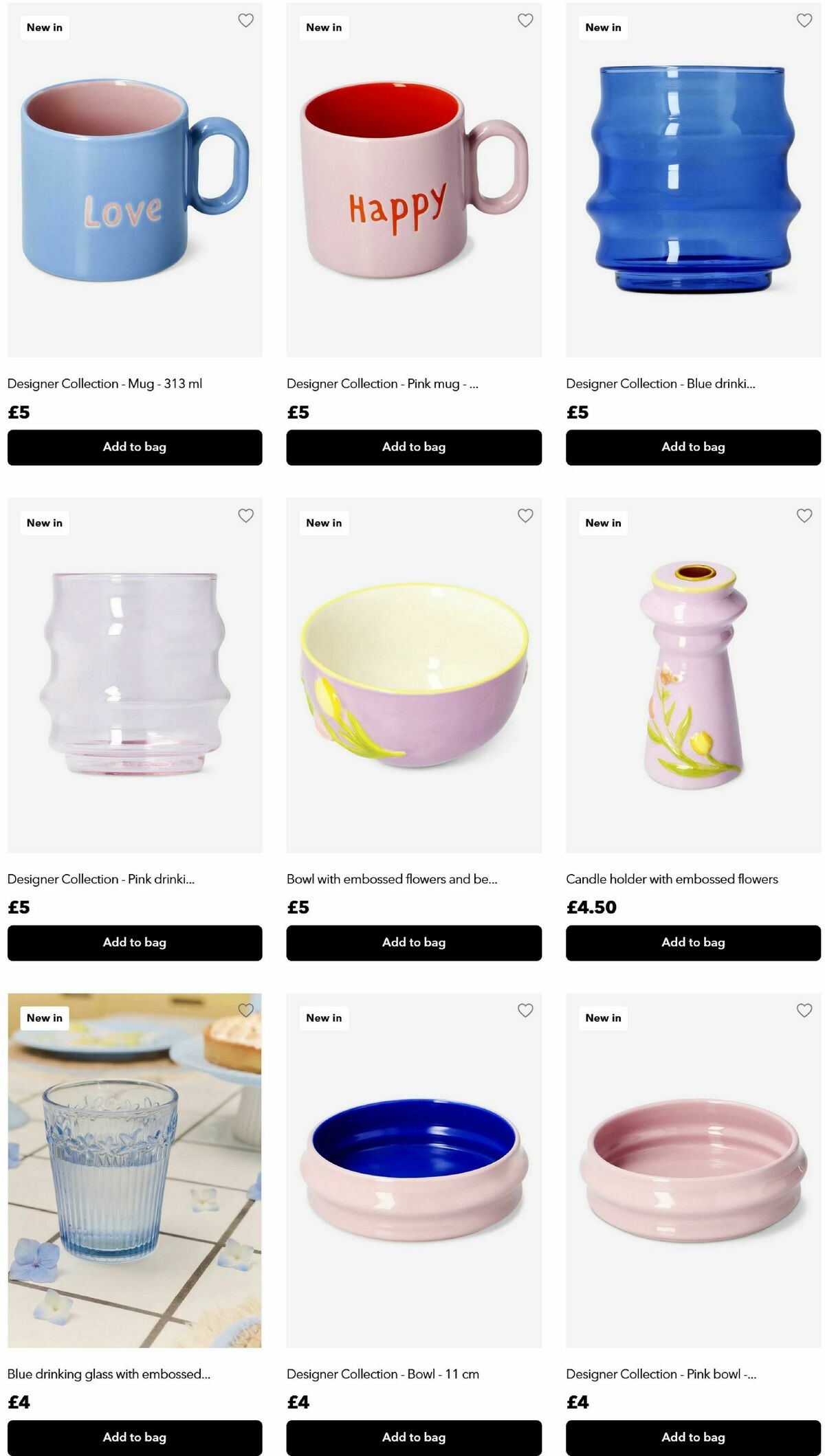The image size is (825, 1456).
Task: Save embossed flowers bowl to favorites
Action: click(x=525, y=515)
